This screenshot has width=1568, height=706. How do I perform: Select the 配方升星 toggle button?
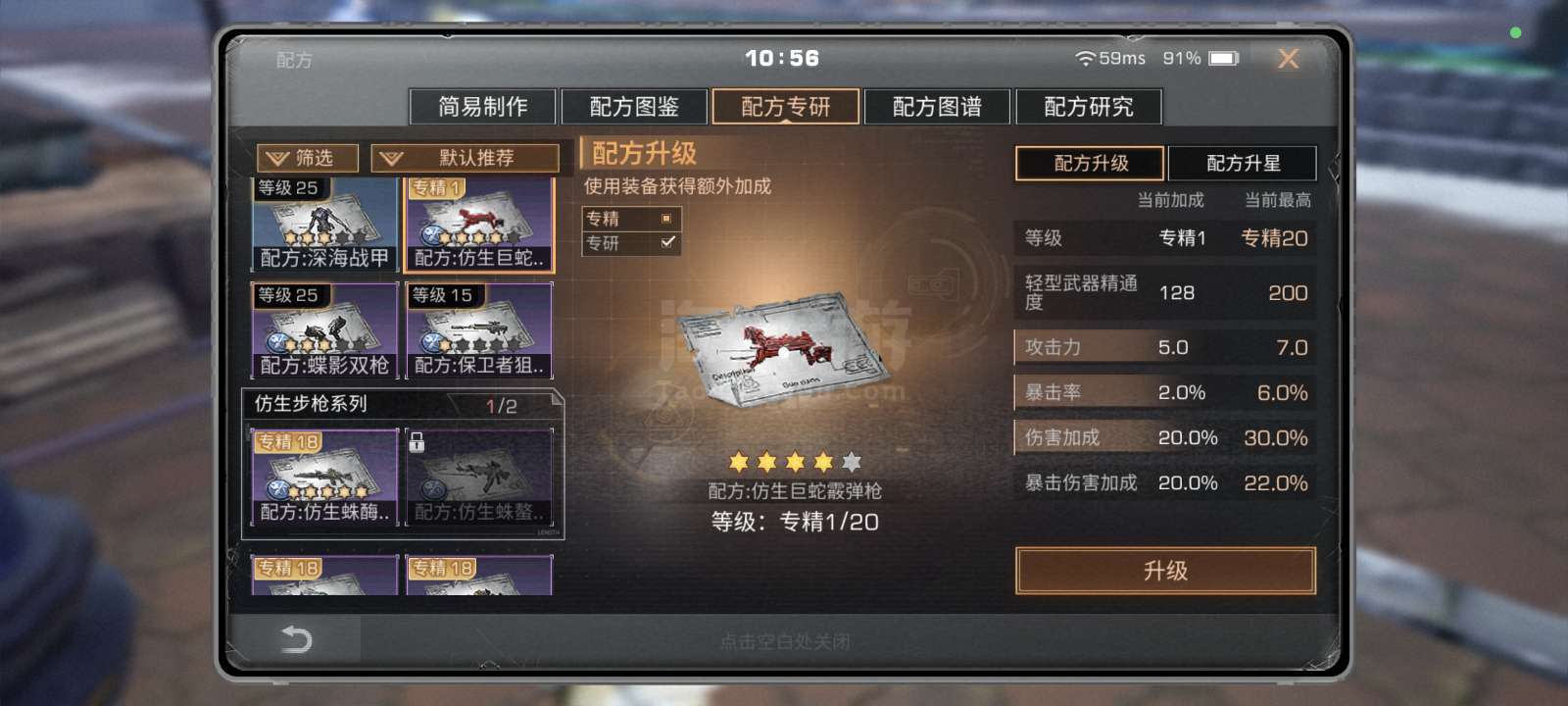(x=1242, y=163)
